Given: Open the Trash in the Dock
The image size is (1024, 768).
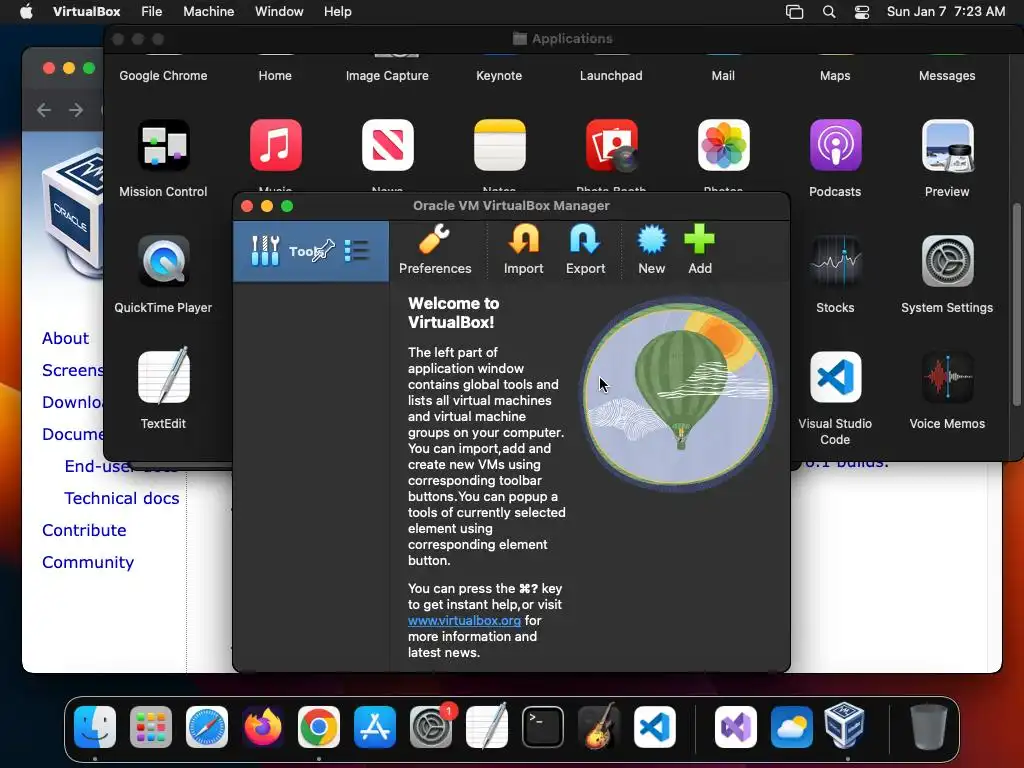Looking at the screenshot, I should tap(929, 726).
